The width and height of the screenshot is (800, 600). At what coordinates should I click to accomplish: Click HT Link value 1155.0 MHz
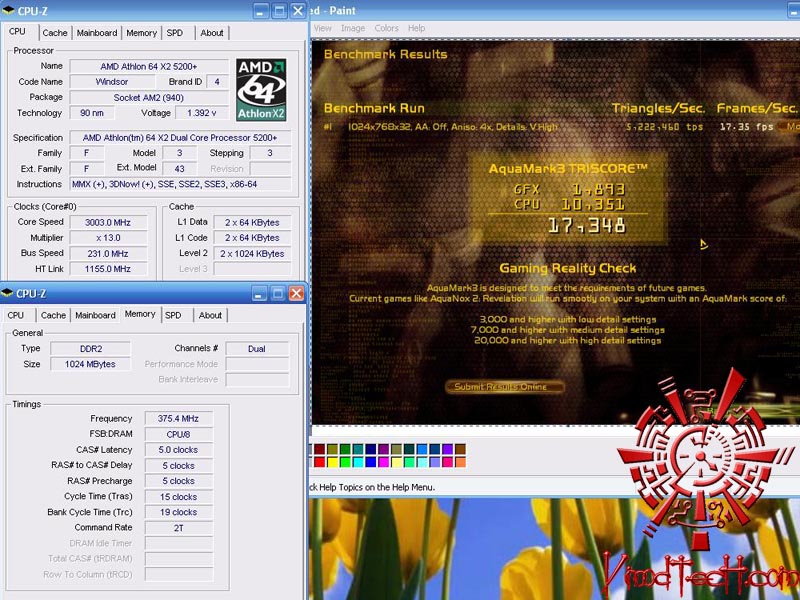(108, 269)
